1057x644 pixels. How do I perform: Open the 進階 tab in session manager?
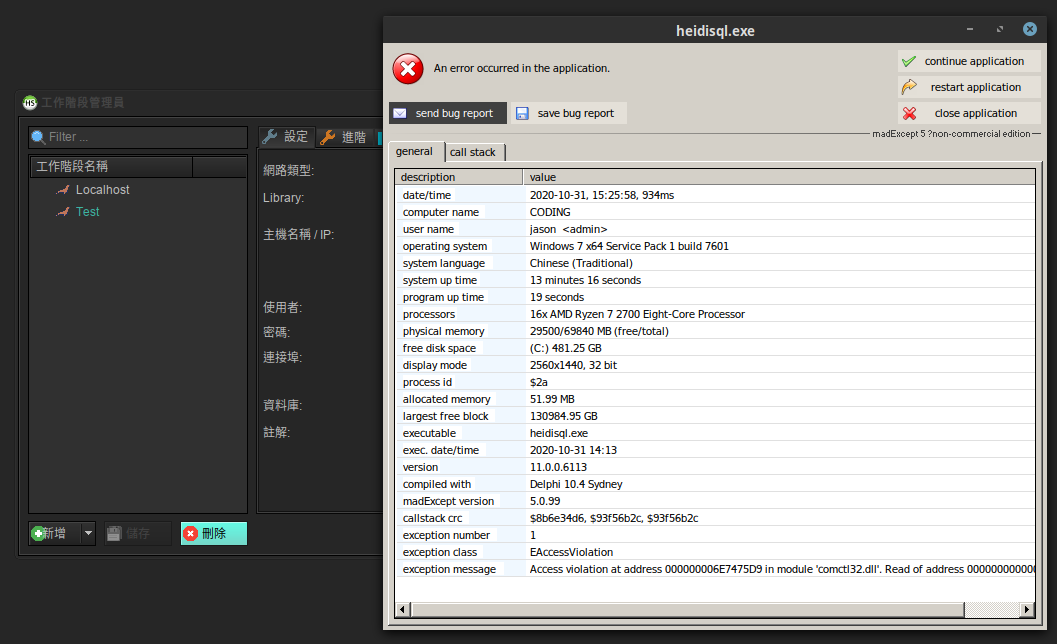click(344, 138)
